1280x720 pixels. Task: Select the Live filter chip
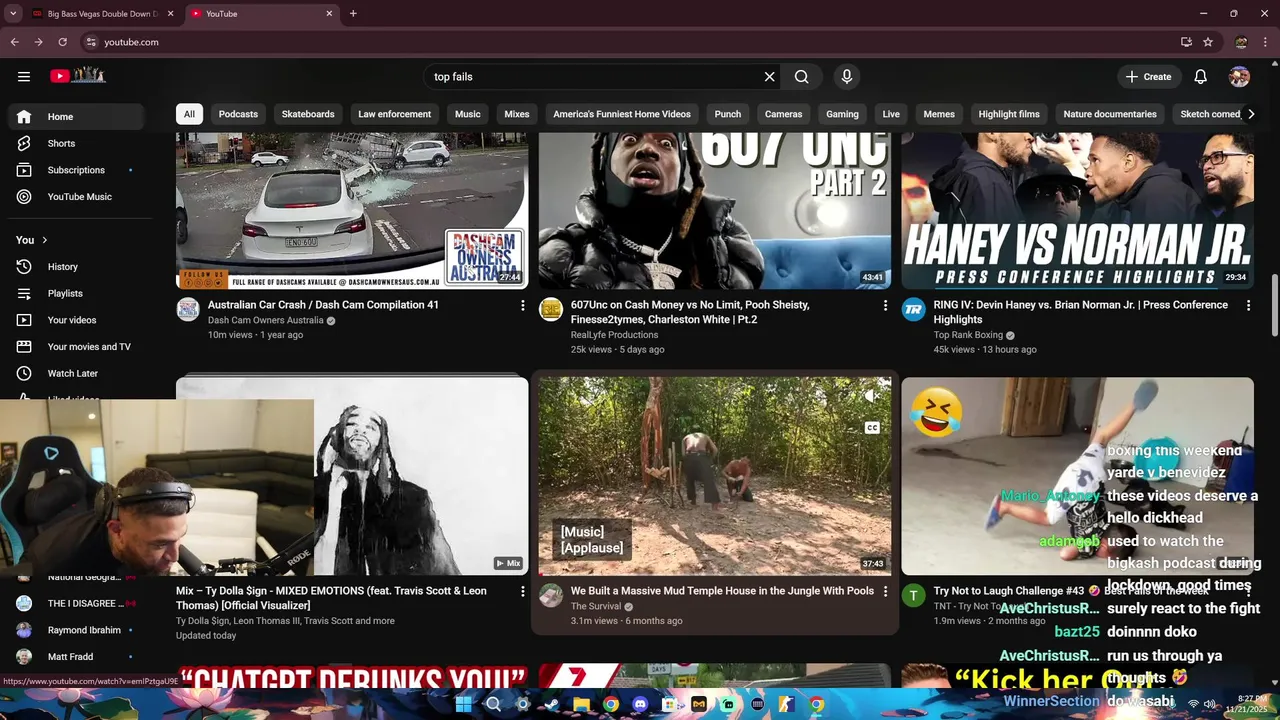pyautogui.click(x=891, y=114)
